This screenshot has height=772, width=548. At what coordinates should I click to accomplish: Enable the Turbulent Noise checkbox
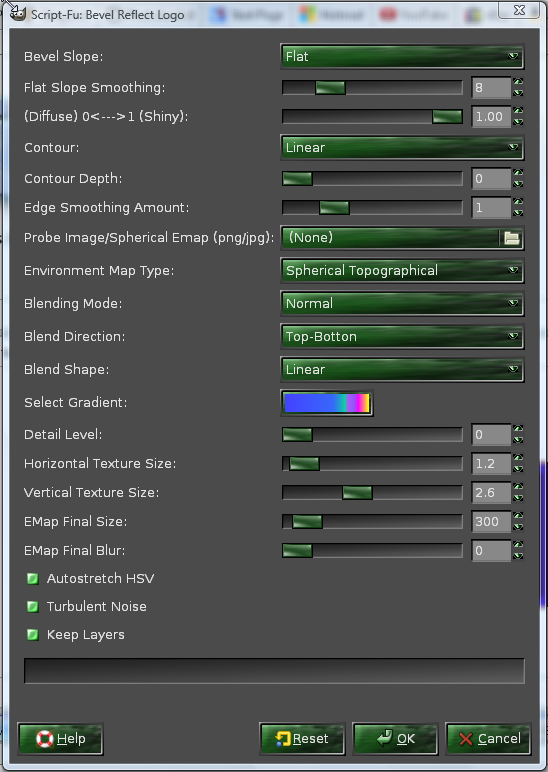[x=32, y=607]
